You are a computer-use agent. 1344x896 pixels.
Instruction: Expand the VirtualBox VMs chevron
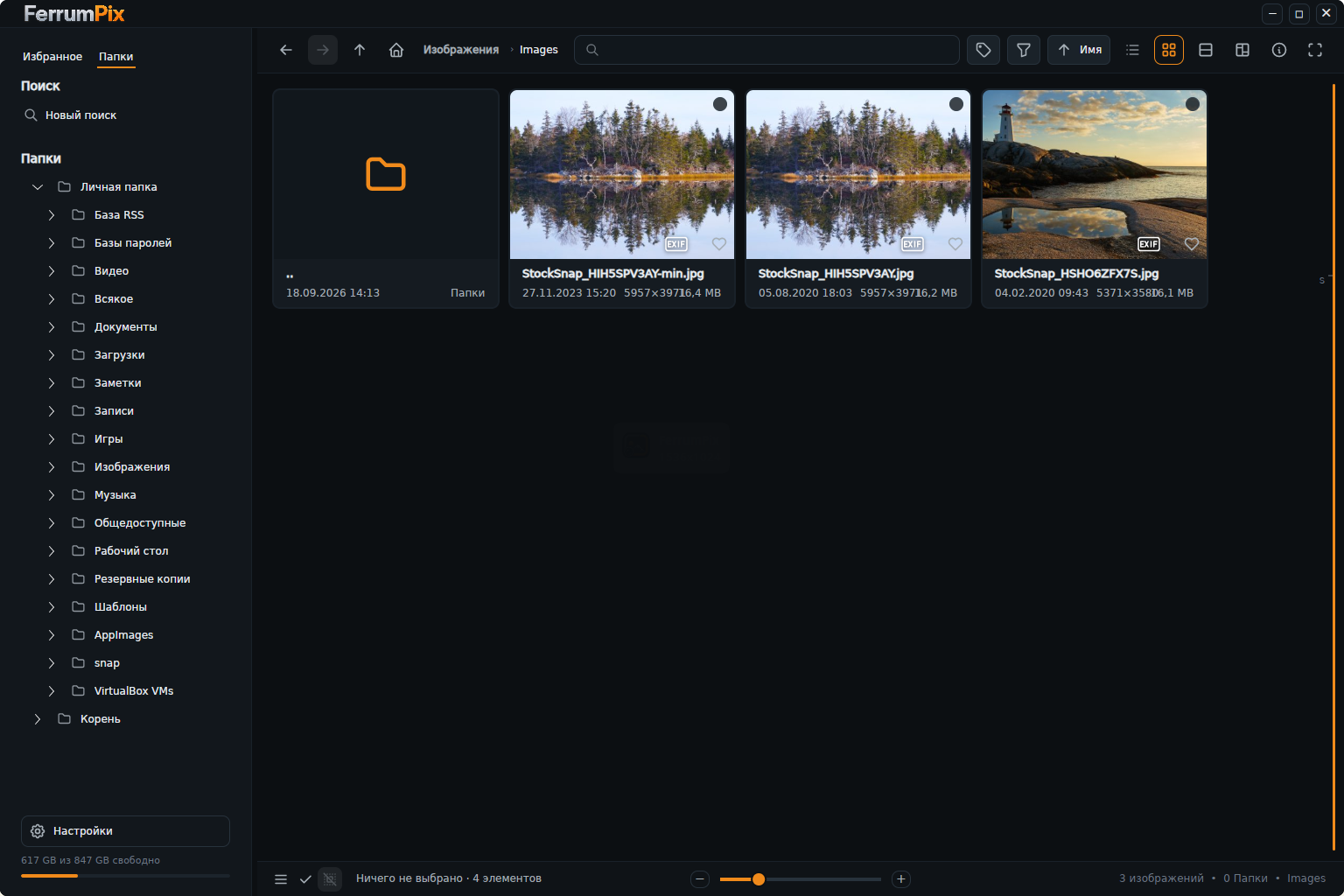[x=52, y=691]
